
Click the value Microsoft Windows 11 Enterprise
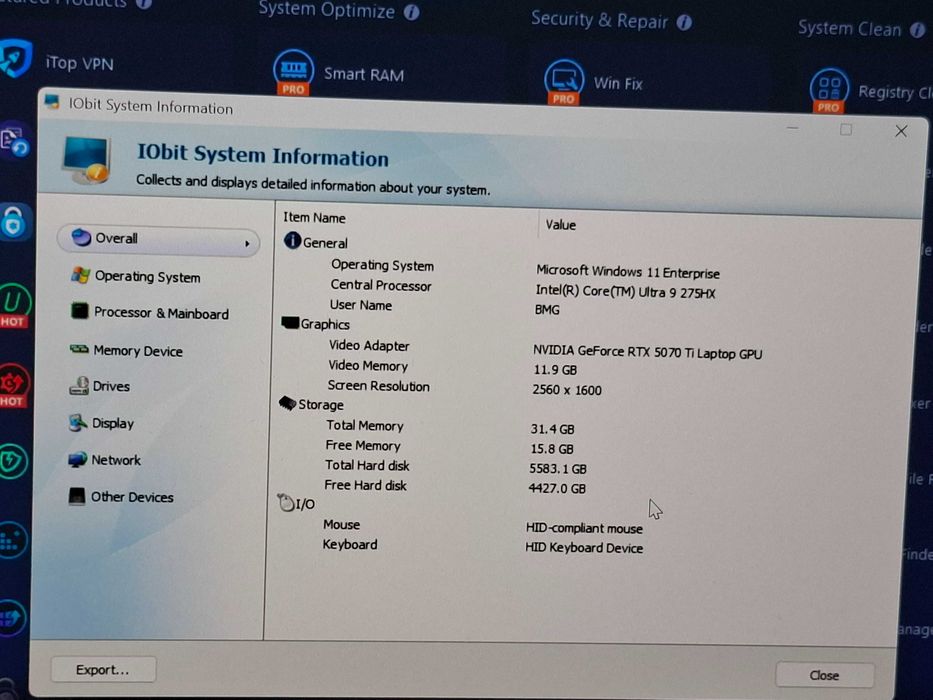(x=628, y=272)
